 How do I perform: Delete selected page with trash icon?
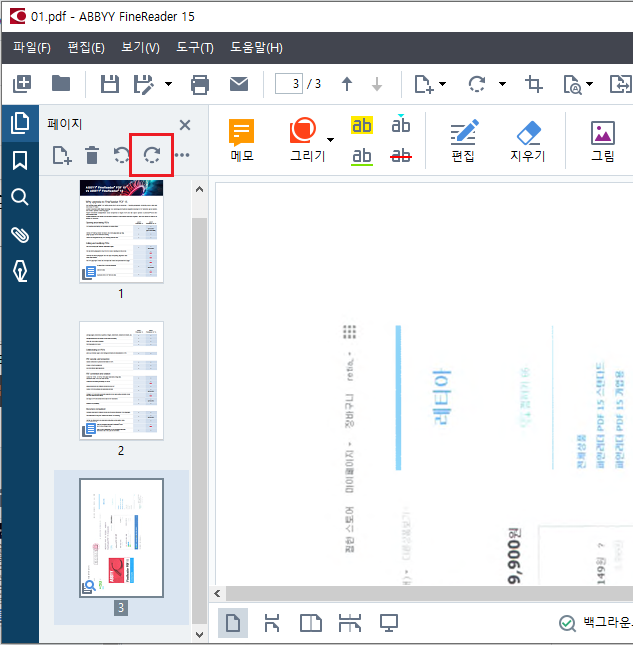(x=92, y=155)
